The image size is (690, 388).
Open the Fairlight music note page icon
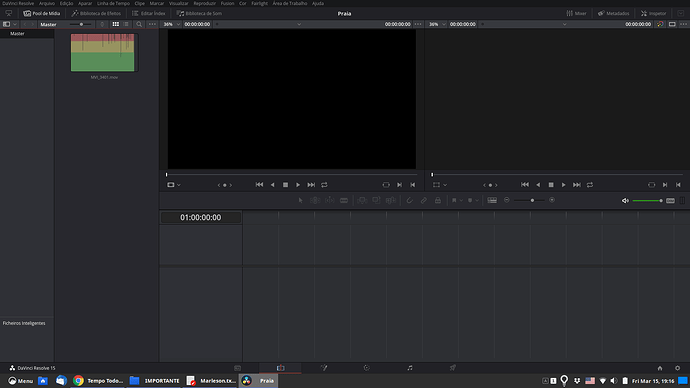pyautogui.click(x=410, y=368)
